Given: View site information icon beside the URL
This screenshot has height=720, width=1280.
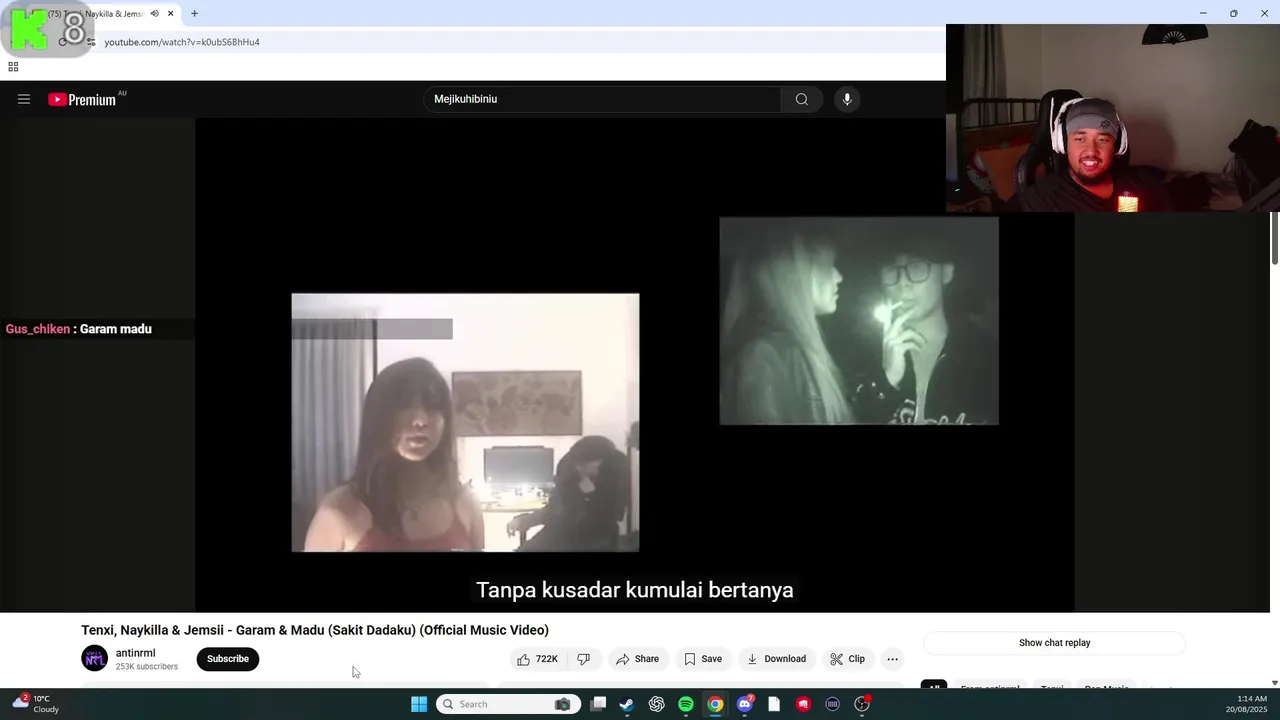Looking at the screenshot, I should point(91,42).
